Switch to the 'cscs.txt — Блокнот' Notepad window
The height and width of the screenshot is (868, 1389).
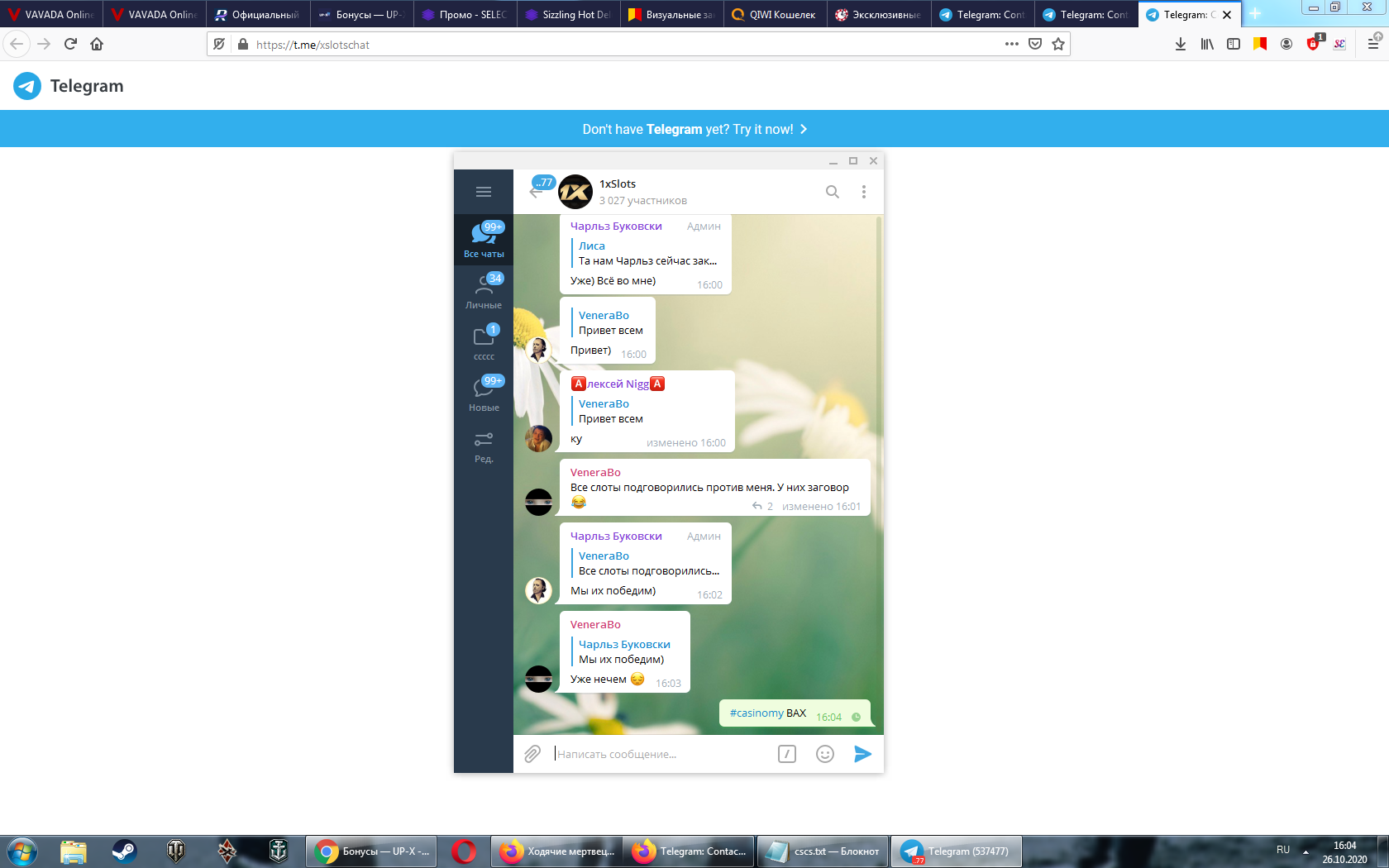[x=823, y=851]
